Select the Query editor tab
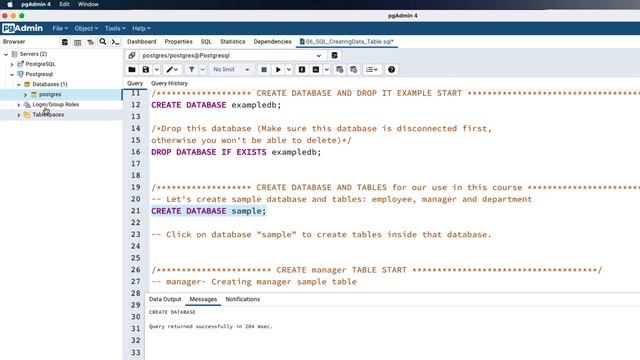Viewport: 640px width, 360px height. pyautogui.click(x=135, y=83)
